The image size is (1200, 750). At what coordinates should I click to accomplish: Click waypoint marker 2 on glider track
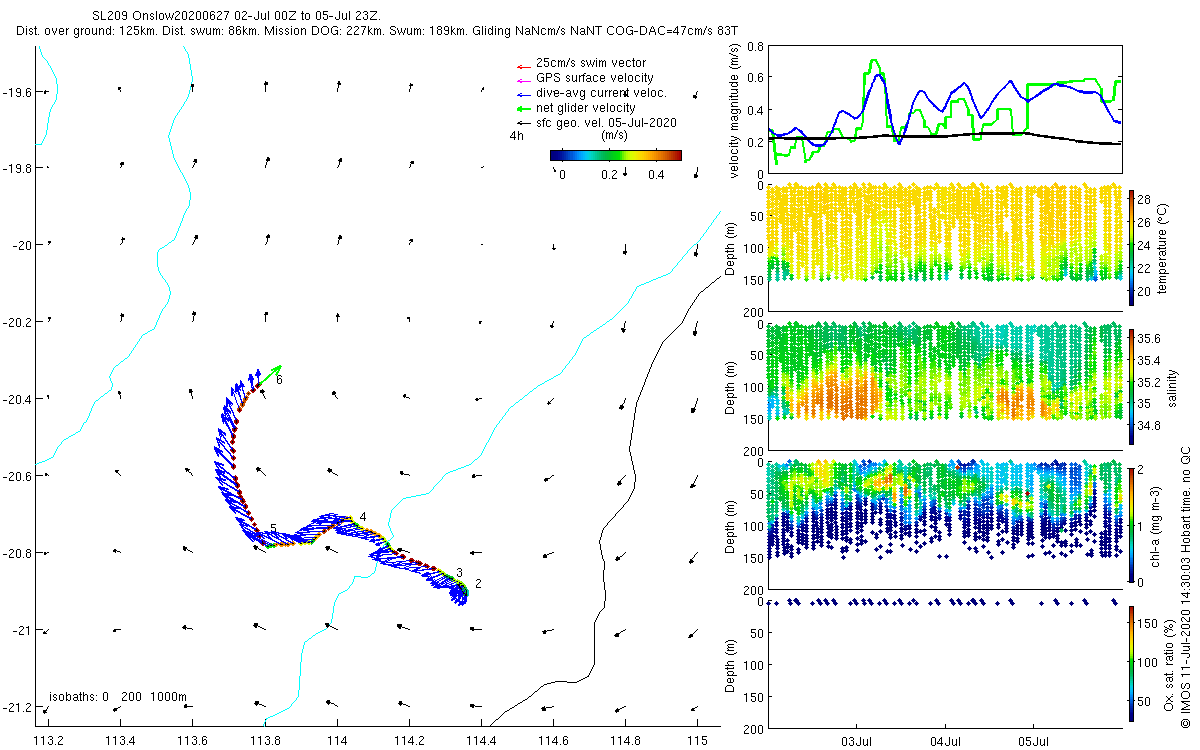click(479, 583)
